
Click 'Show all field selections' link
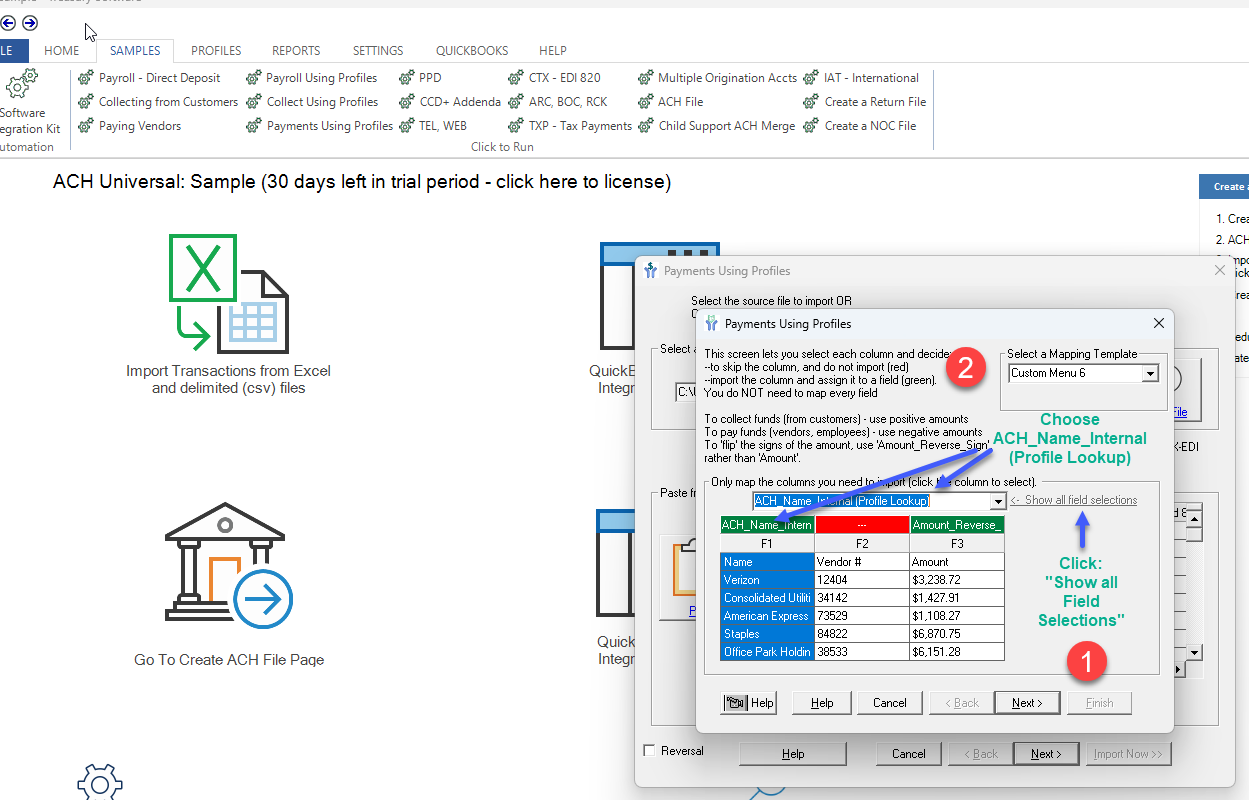point(1074,500)
